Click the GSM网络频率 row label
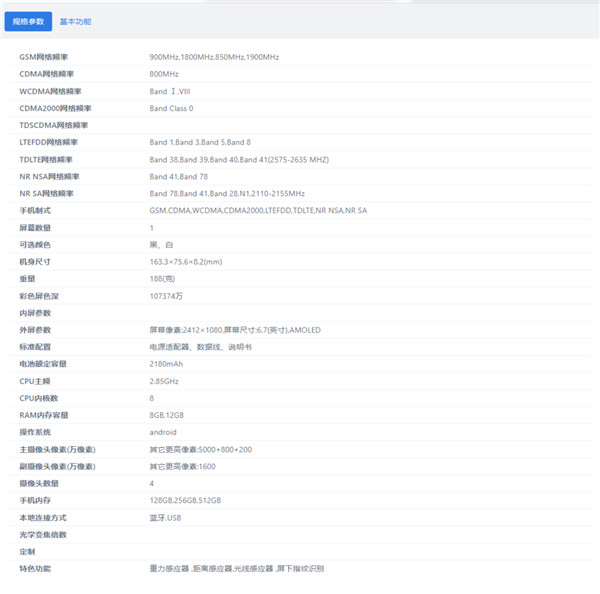This screenshot has width=600, height=594. (x=44, y=57)
